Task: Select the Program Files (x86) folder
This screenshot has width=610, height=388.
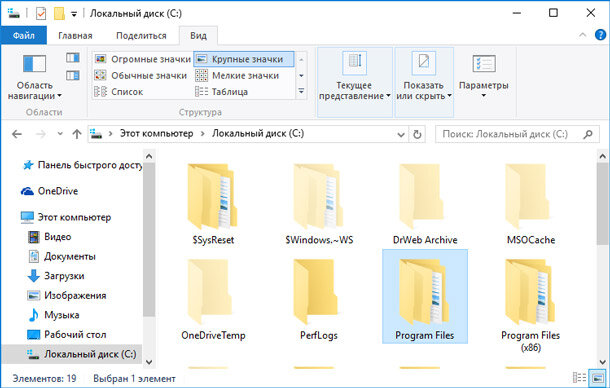Action: tap(531, 305)
